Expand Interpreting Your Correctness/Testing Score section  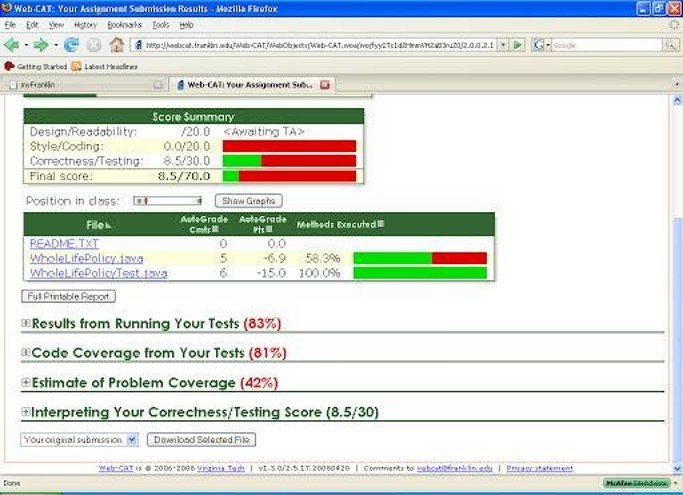[x=26, y=411]
